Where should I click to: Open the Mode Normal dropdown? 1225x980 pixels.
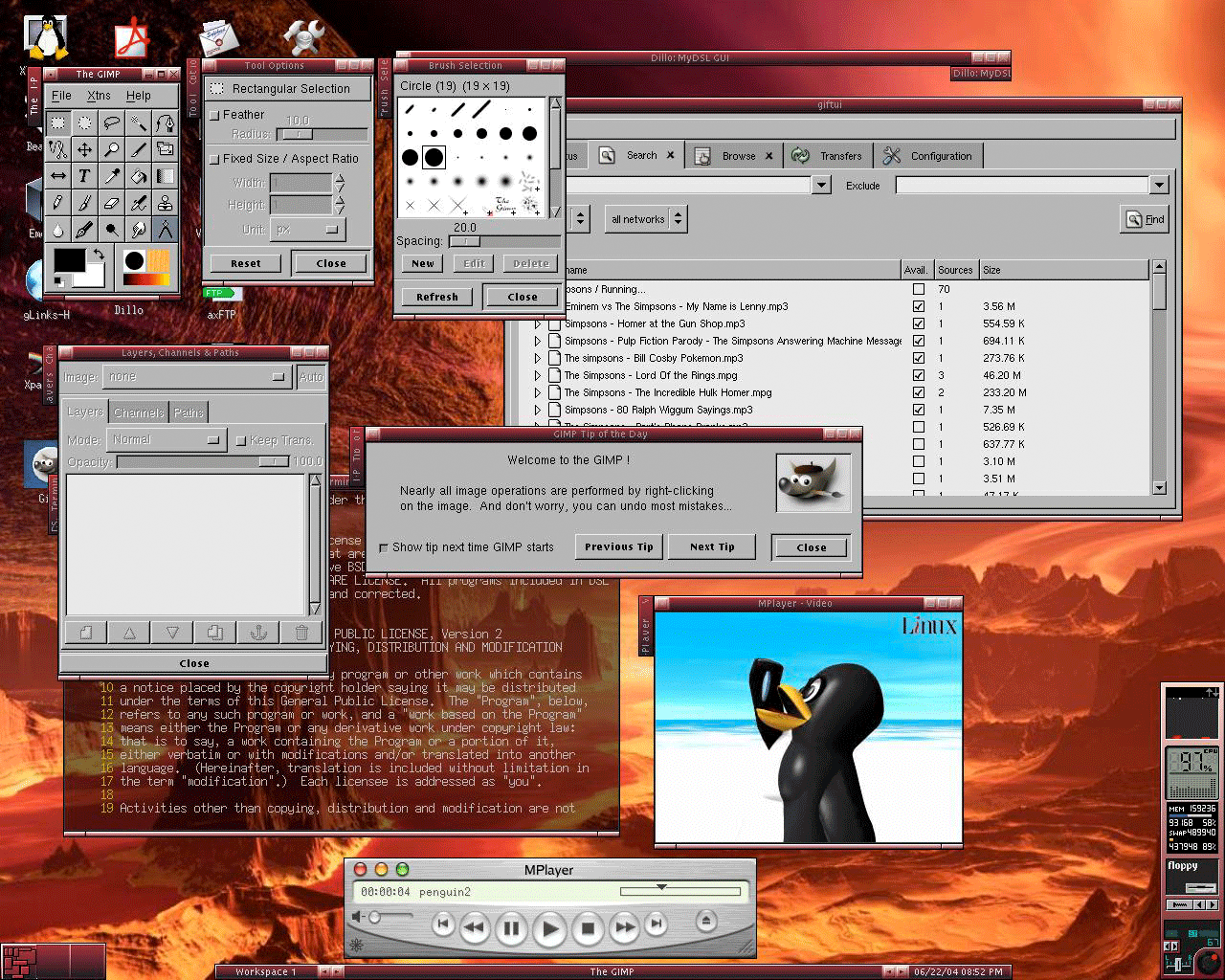coord(167,440)
